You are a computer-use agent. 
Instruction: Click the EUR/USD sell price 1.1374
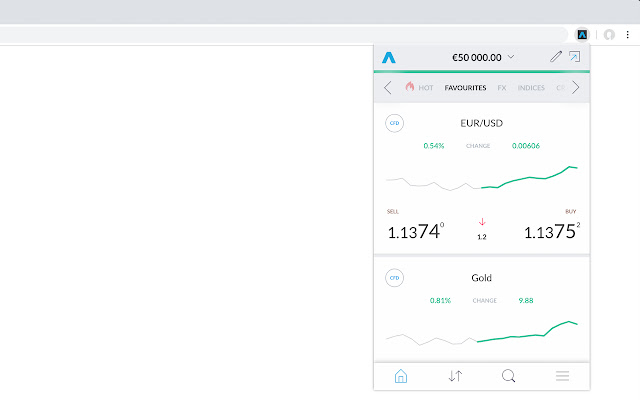[416, 231]
